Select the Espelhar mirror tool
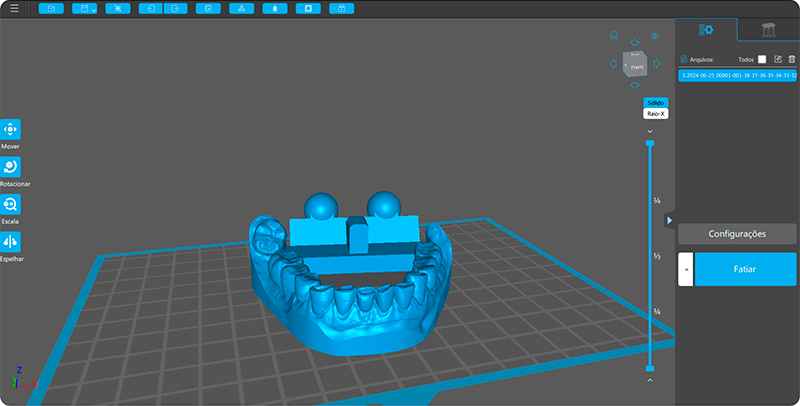 pyautogui.click(x=10, y=242)
